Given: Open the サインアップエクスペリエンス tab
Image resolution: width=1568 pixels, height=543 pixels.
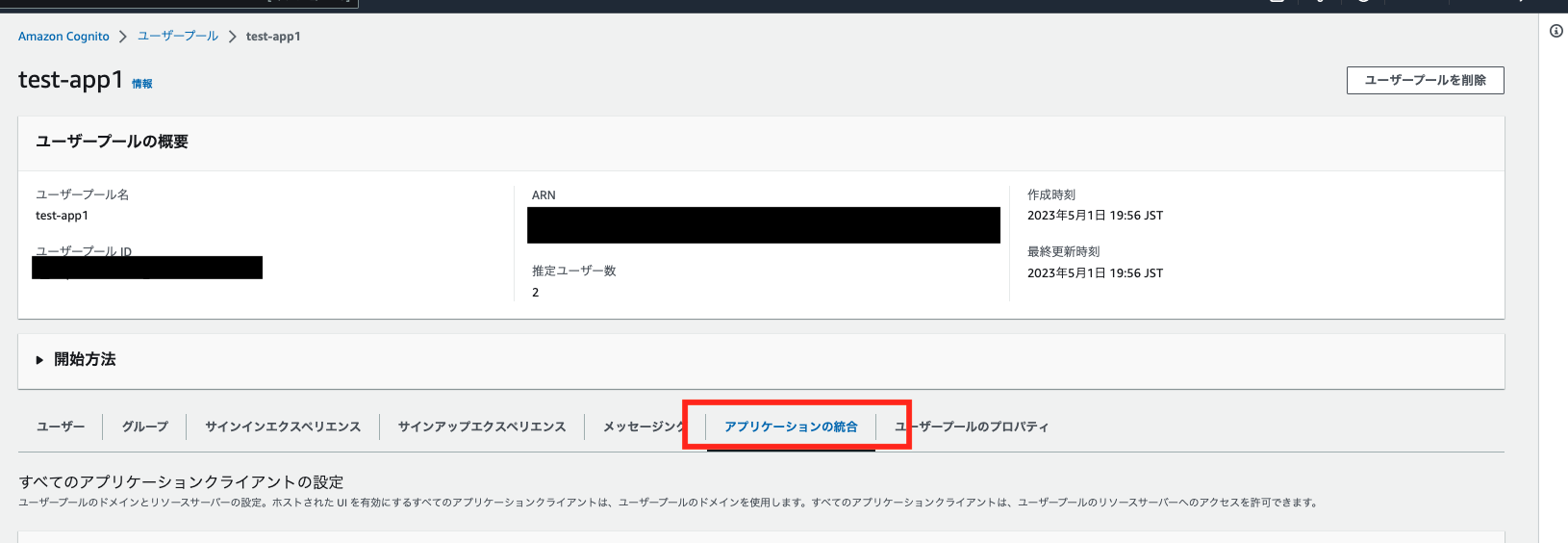Looking at the screenshot, I should (x=482, y=427).
